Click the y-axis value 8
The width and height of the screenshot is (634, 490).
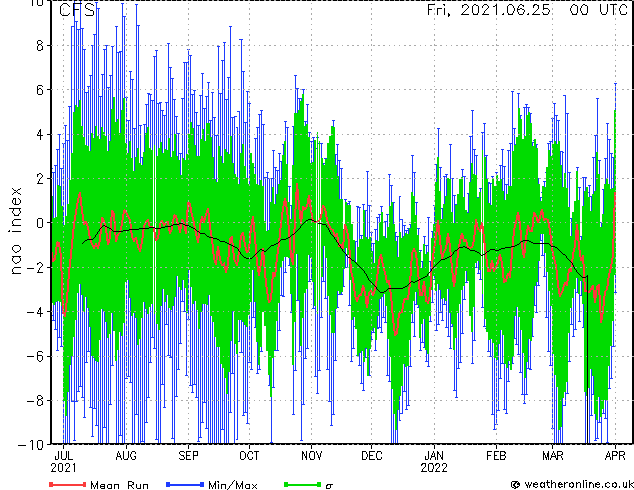pos(40,46)
